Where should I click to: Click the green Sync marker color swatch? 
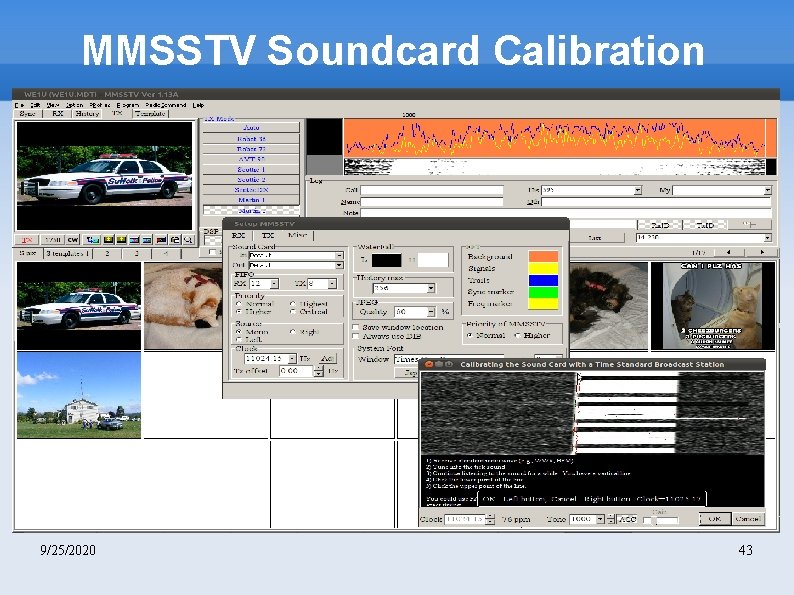543,292
